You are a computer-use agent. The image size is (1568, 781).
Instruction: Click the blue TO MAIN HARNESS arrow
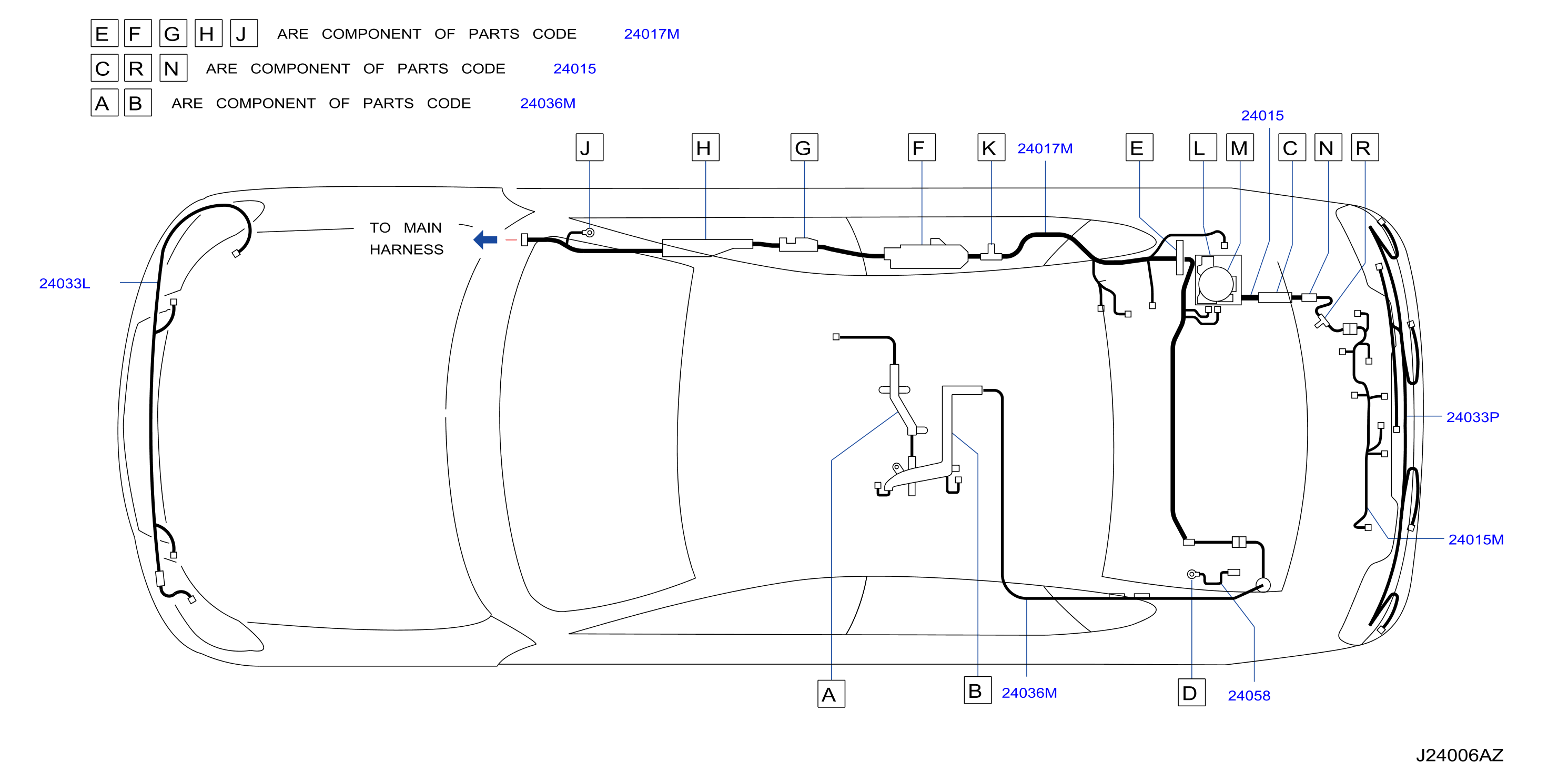485,239
